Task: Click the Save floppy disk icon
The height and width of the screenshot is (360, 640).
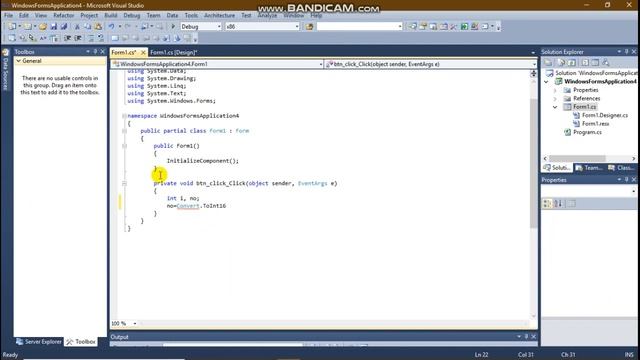Action: 53,27
